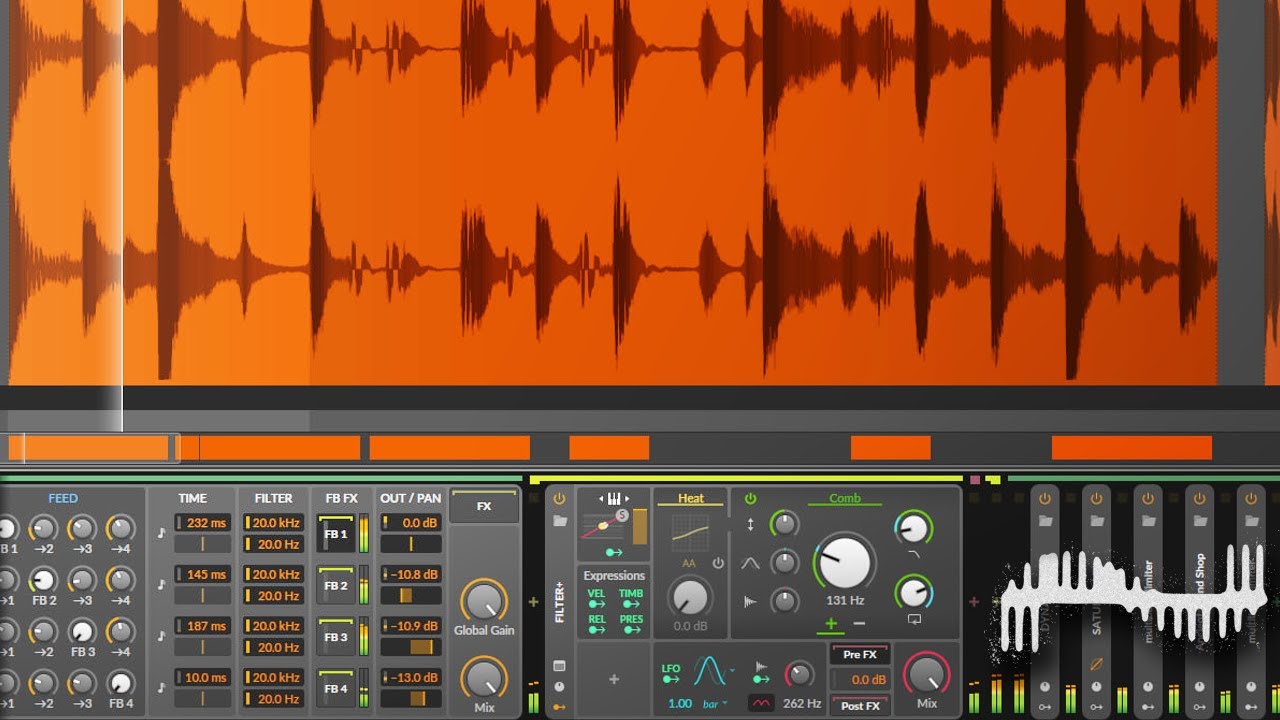Toggle the Filter+ device power icon

[x=559, y=498]
